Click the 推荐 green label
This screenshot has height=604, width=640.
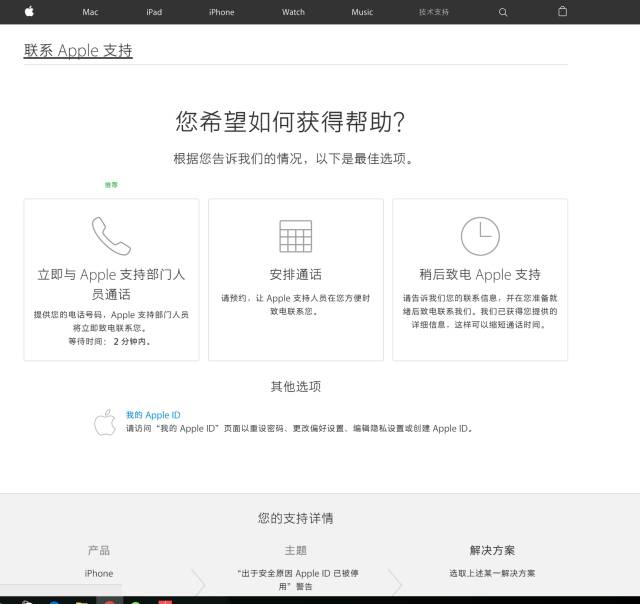pos(111,185)
